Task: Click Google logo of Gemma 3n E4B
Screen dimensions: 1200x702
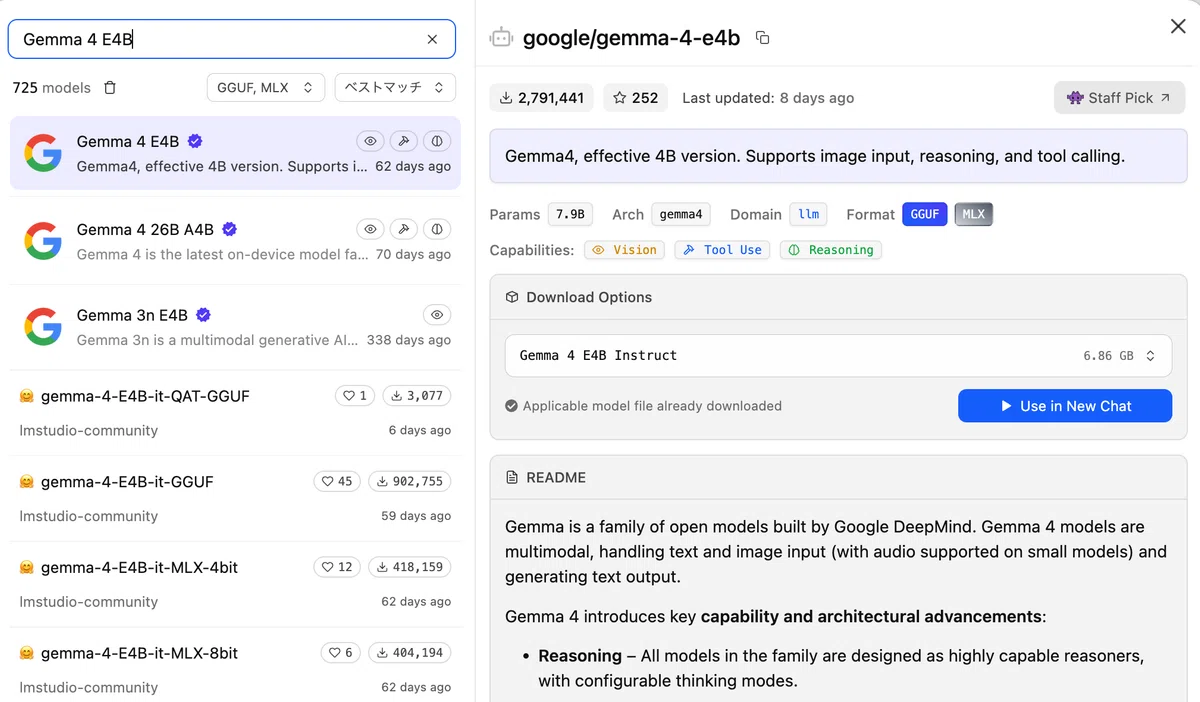Action: click(x=43, y=327)
